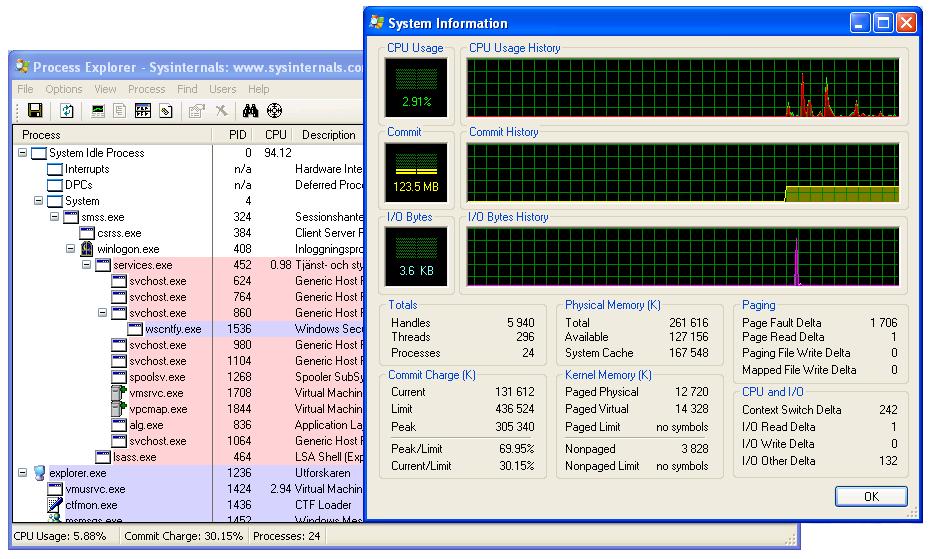Click 'CPU Usage: 5.88%' in status bar
929x559 pixels.
pos(59,536)
